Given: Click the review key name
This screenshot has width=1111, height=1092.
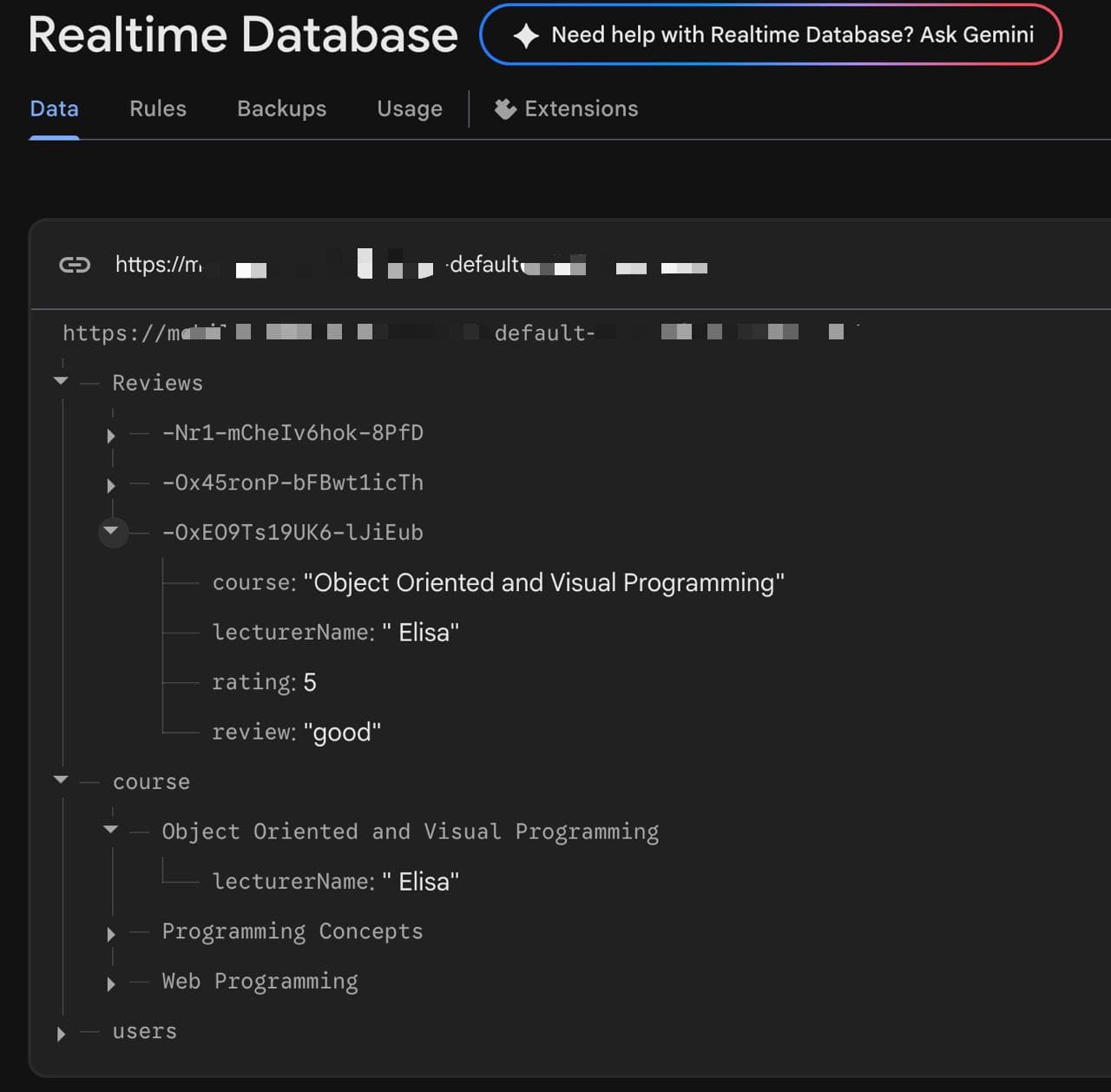Looking at the screenshot, I should click(x=253, y=733).
